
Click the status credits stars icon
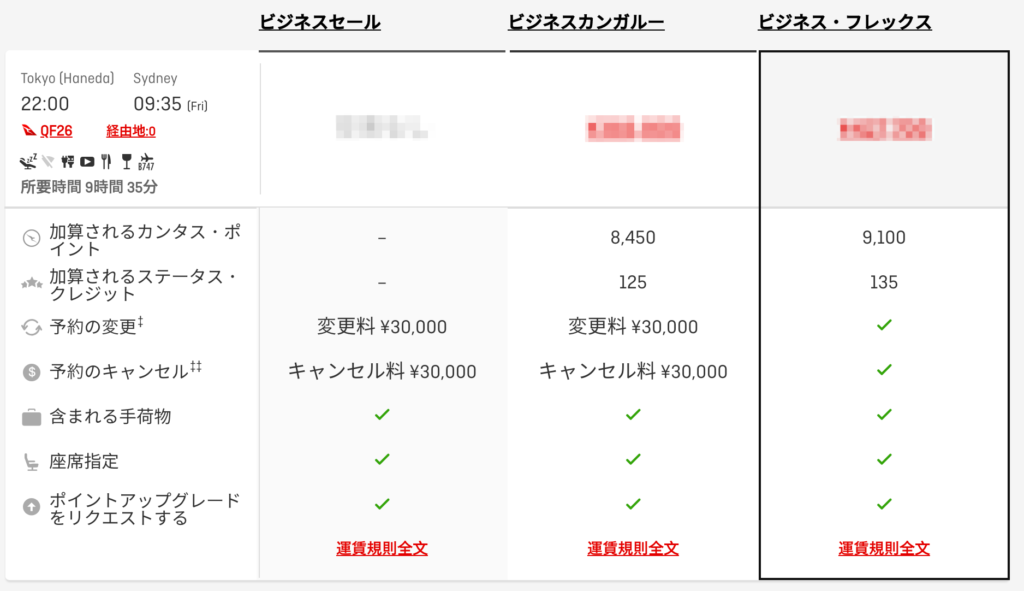(31, 283)
